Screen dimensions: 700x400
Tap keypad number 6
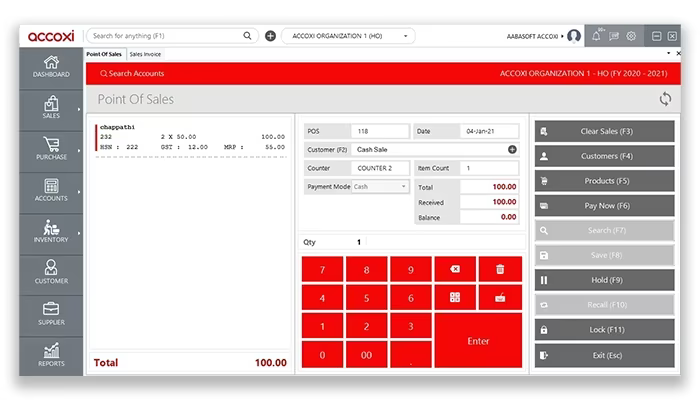tap(411, 297)
